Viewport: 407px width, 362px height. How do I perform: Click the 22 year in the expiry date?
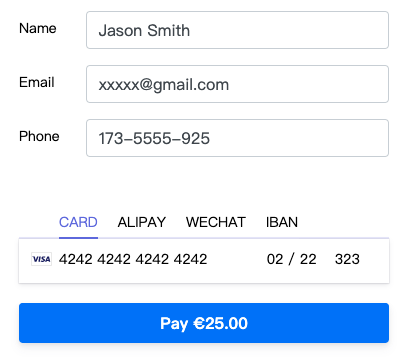(x=308, y=259)
